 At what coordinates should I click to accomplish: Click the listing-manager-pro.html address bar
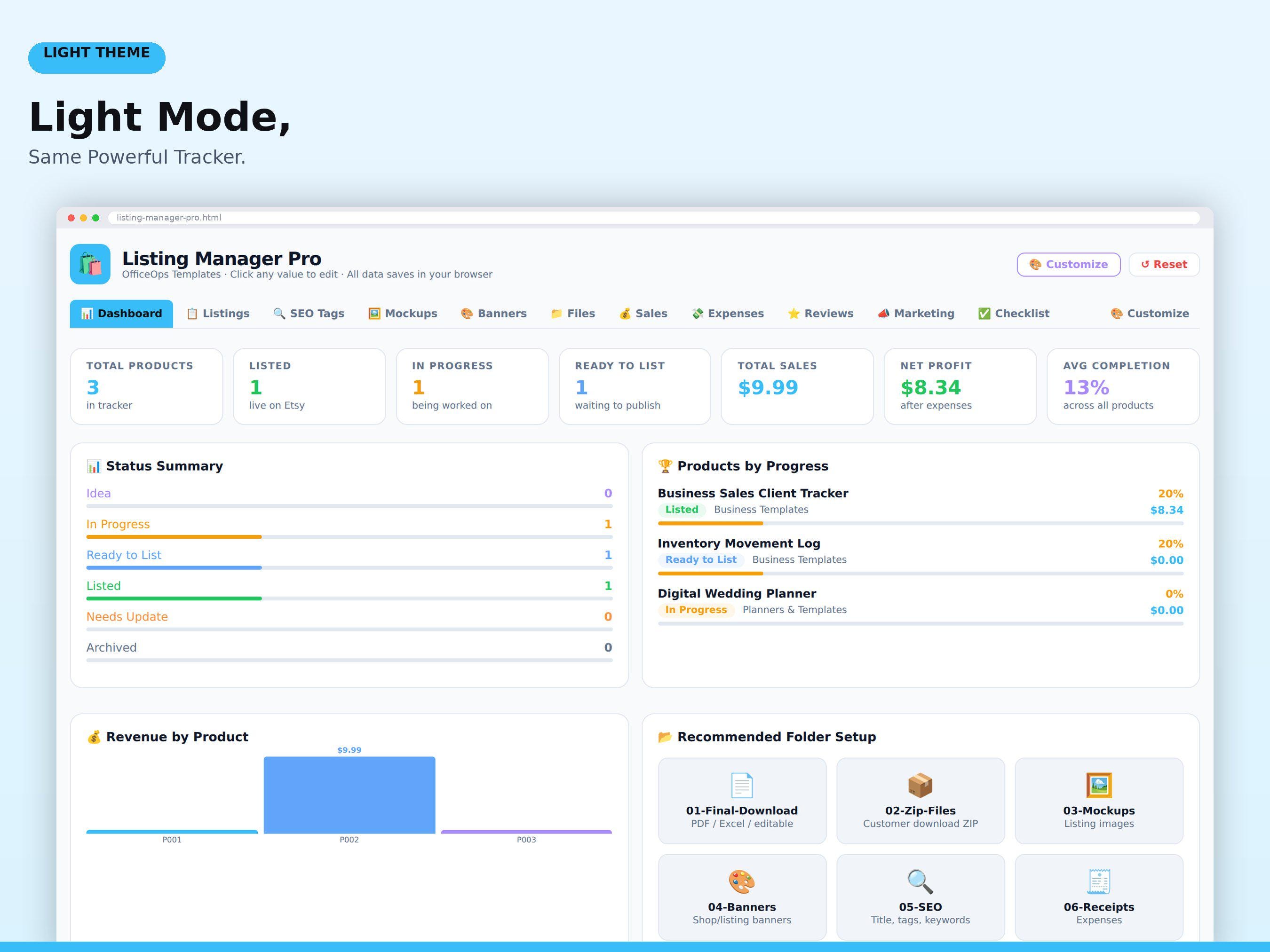coord(654,218)
